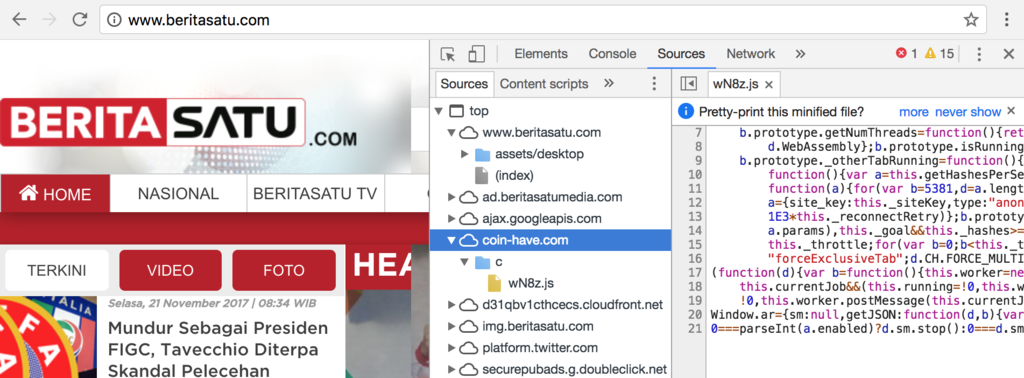Open the NASIONAL menu item

coord(178,193)
